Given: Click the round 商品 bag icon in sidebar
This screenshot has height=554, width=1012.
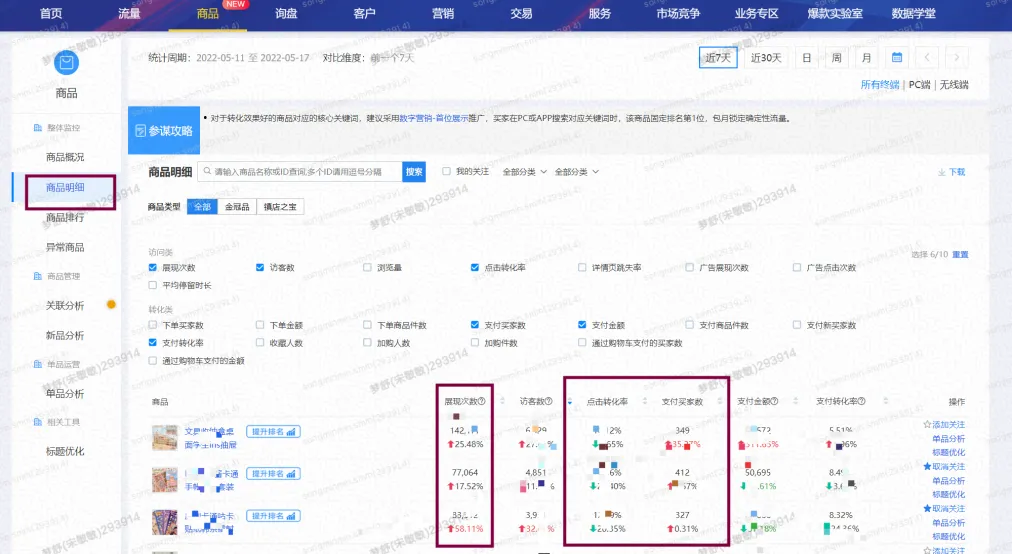Looking at the screenshot, I should click(66, 63).
